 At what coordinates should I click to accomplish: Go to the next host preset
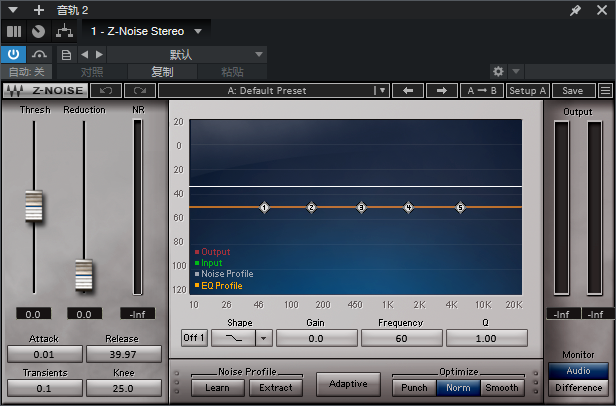[99, 55]
